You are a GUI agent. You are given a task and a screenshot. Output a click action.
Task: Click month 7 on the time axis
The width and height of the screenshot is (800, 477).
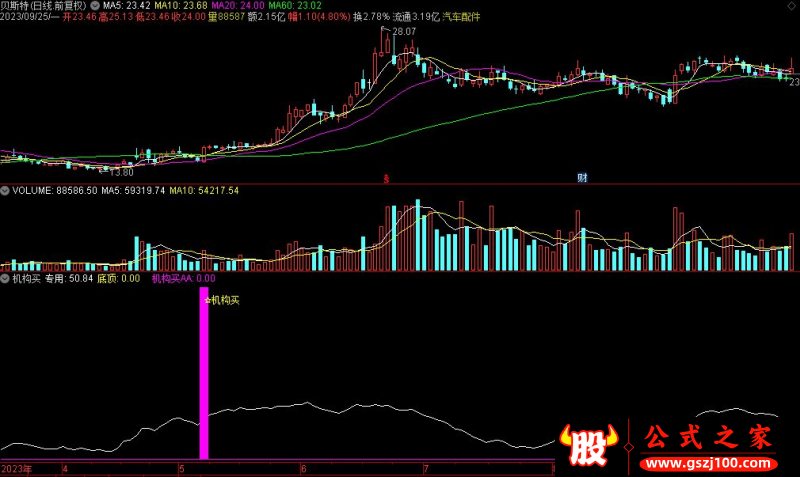pyautogui.click(x=426, y=468)
